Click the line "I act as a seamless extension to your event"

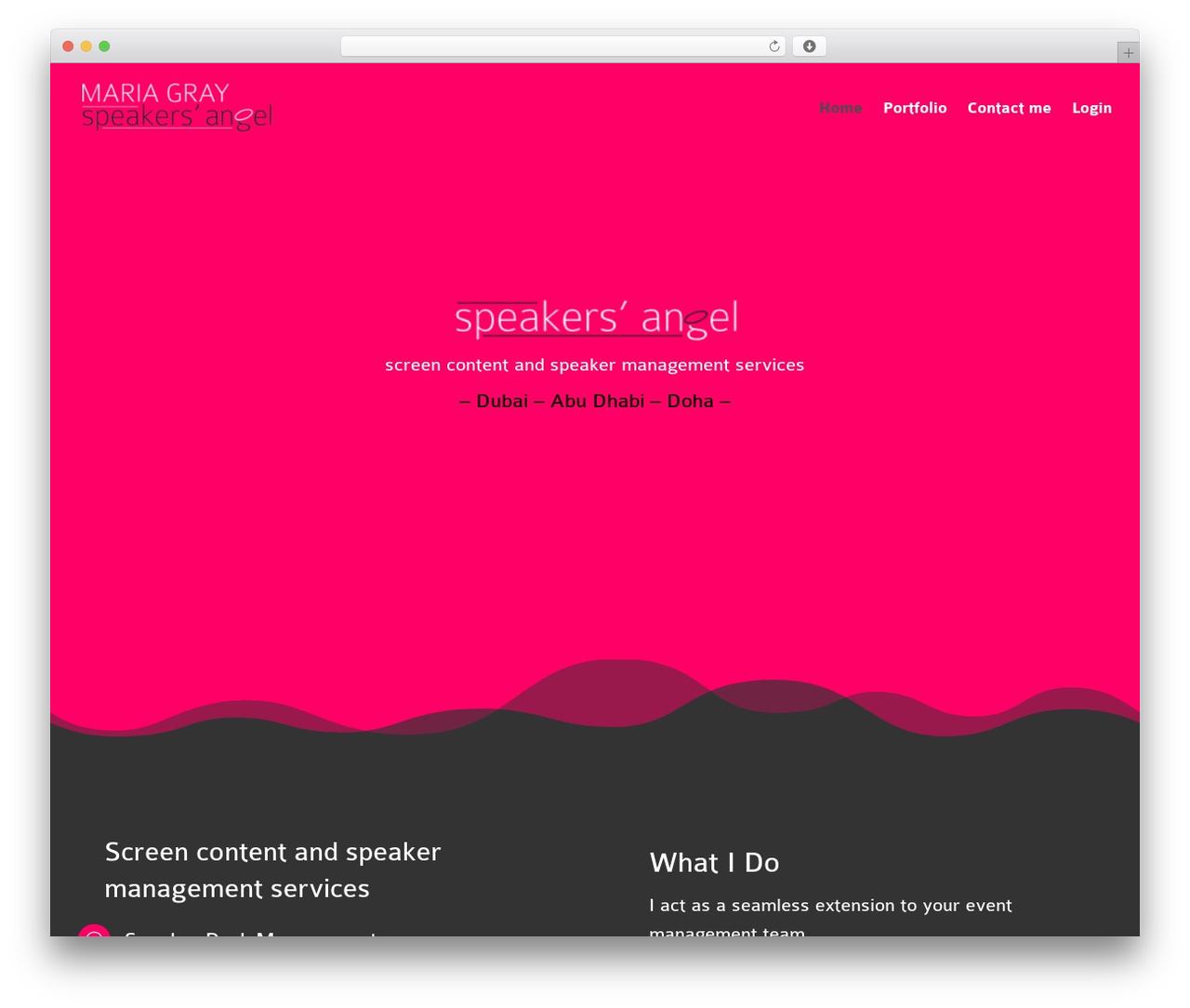(x=830, y=906)
